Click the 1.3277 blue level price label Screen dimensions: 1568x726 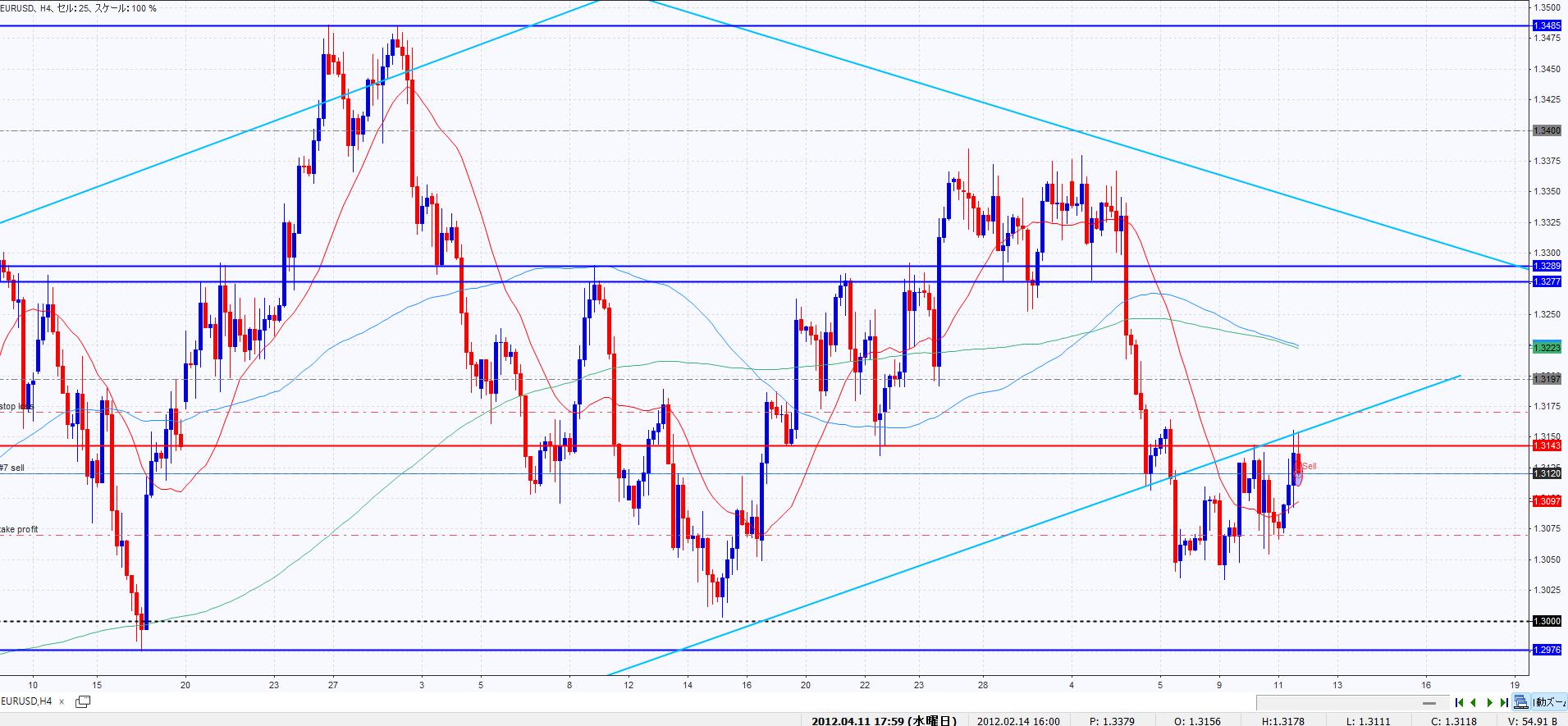[1546, 281]
